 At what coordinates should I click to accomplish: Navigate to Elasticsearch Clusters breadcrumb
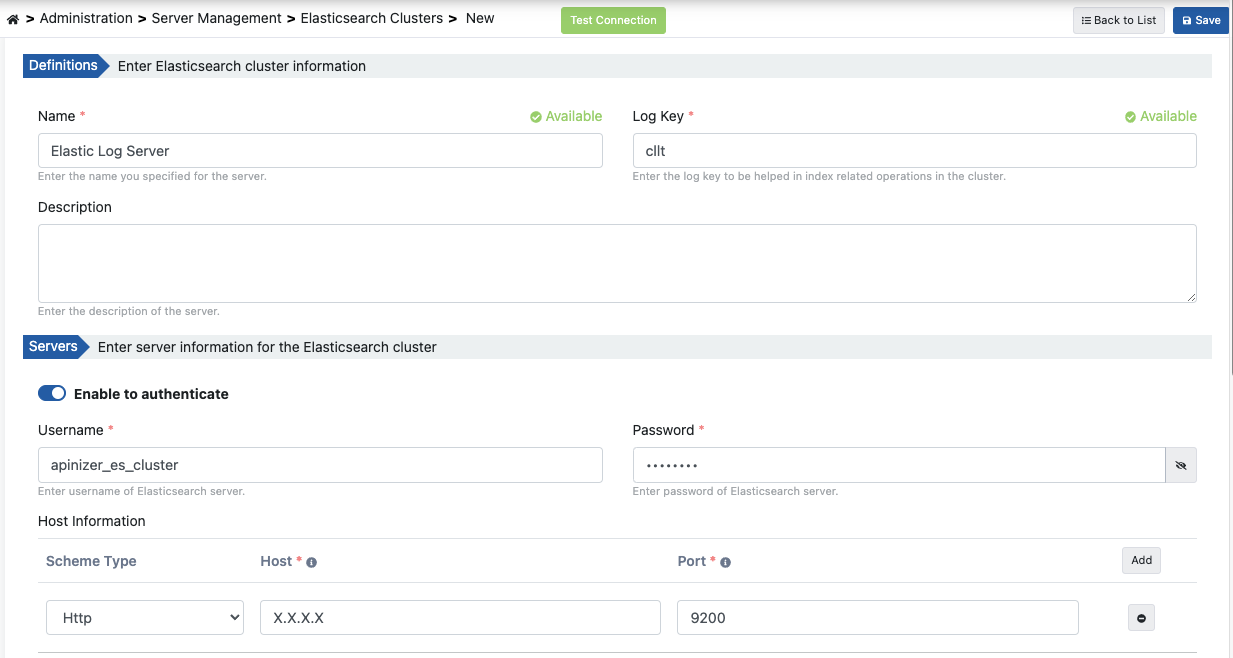[372, 19]
